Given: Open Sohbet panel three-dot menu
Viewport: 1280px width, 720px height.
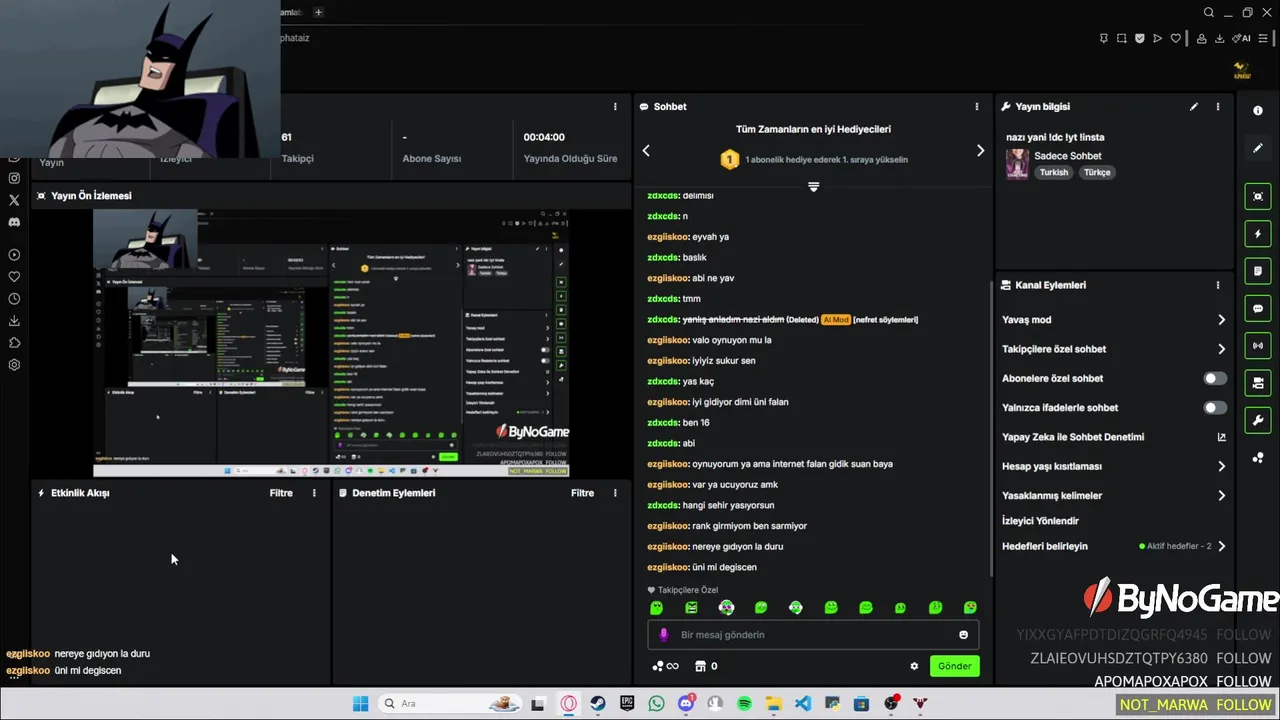Looking at the screenshot, I should coord(977,107).
